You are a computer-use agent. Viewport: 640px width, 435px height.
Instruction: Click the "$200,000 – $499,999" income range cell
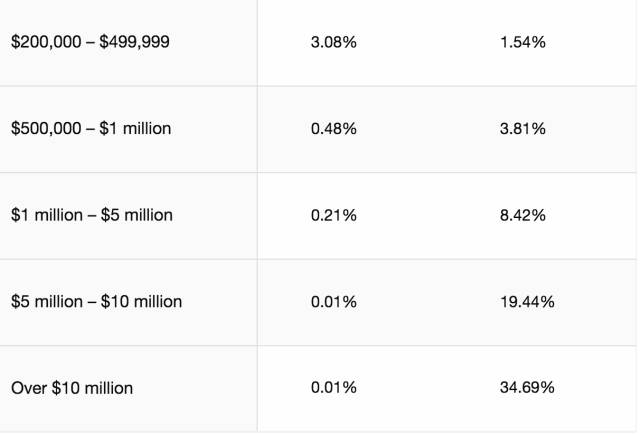[90, 43]
